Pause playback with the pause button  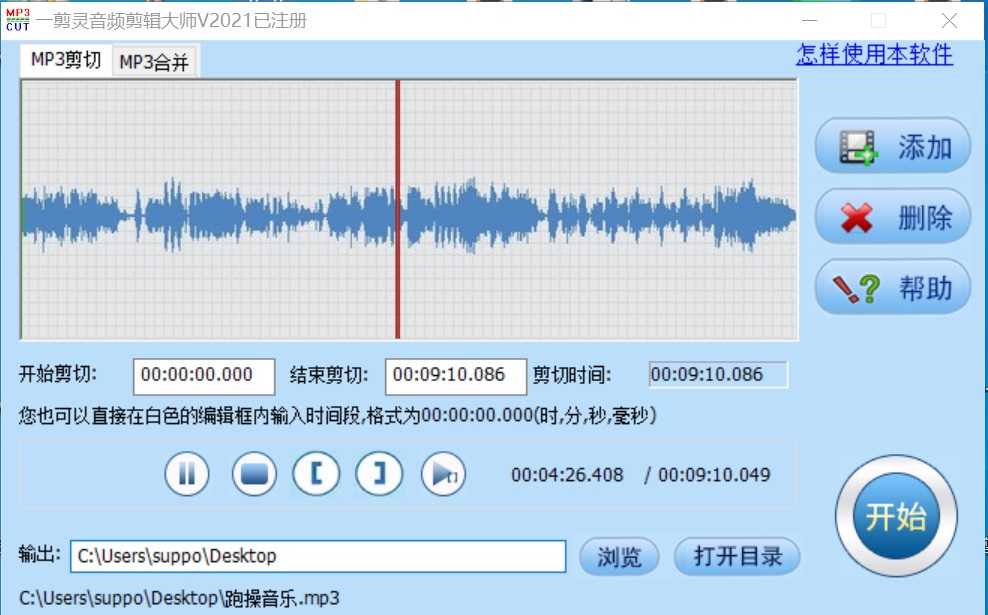187,474
